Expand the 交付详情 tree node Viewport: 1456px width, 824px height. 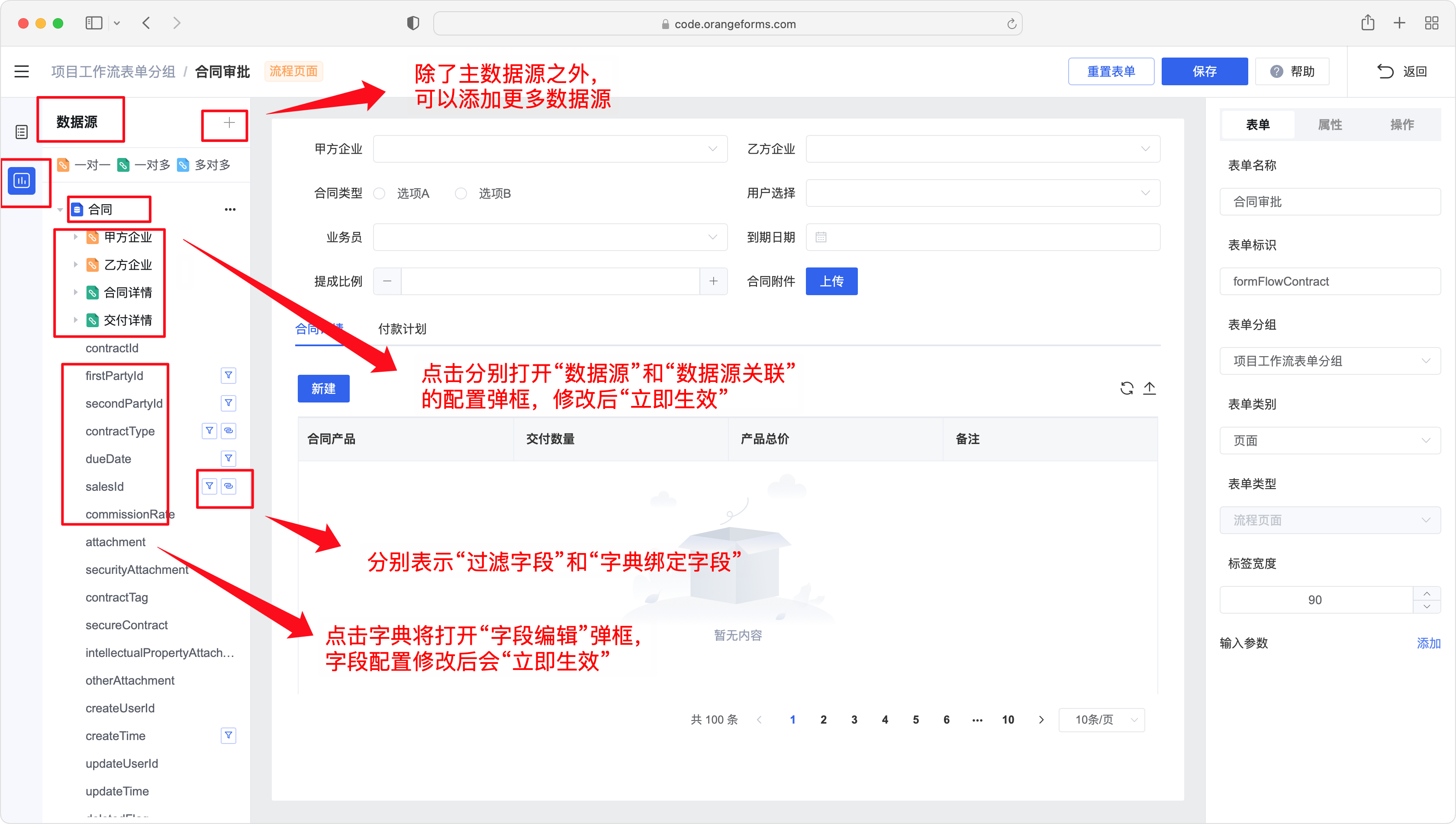point(75,320)
